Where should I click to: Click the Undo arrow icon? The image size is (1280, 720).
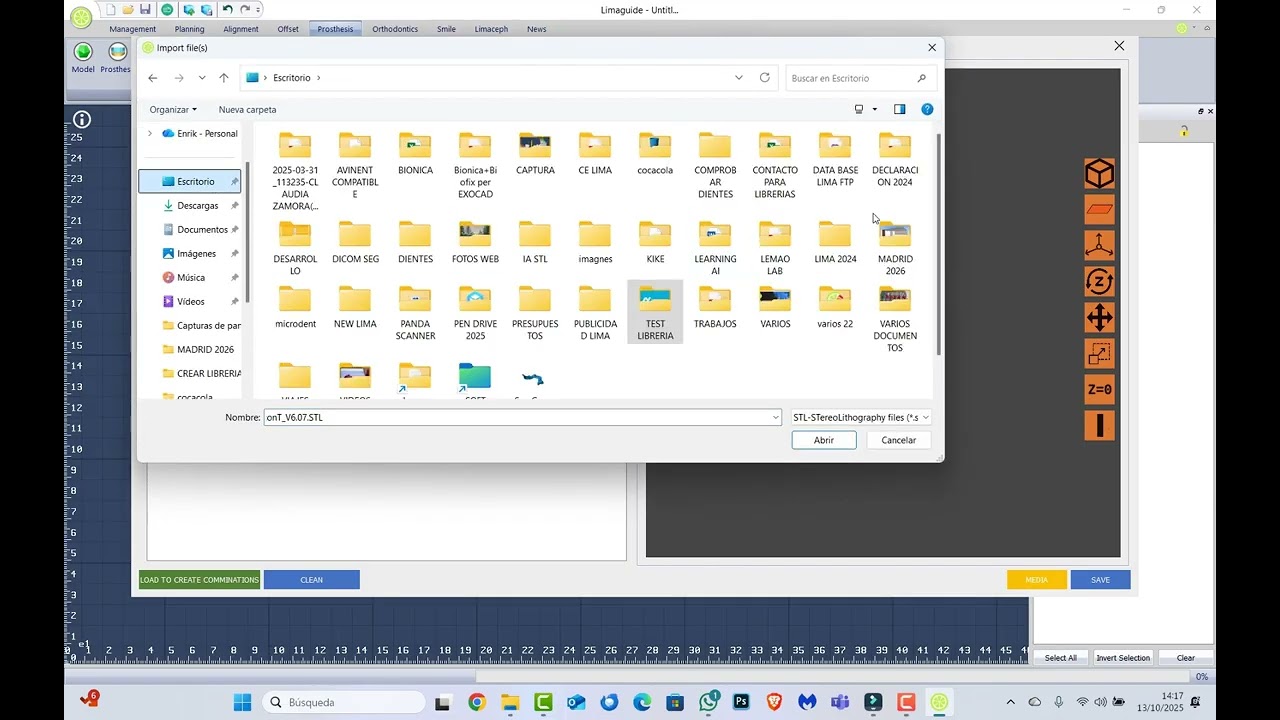(227, 9)
